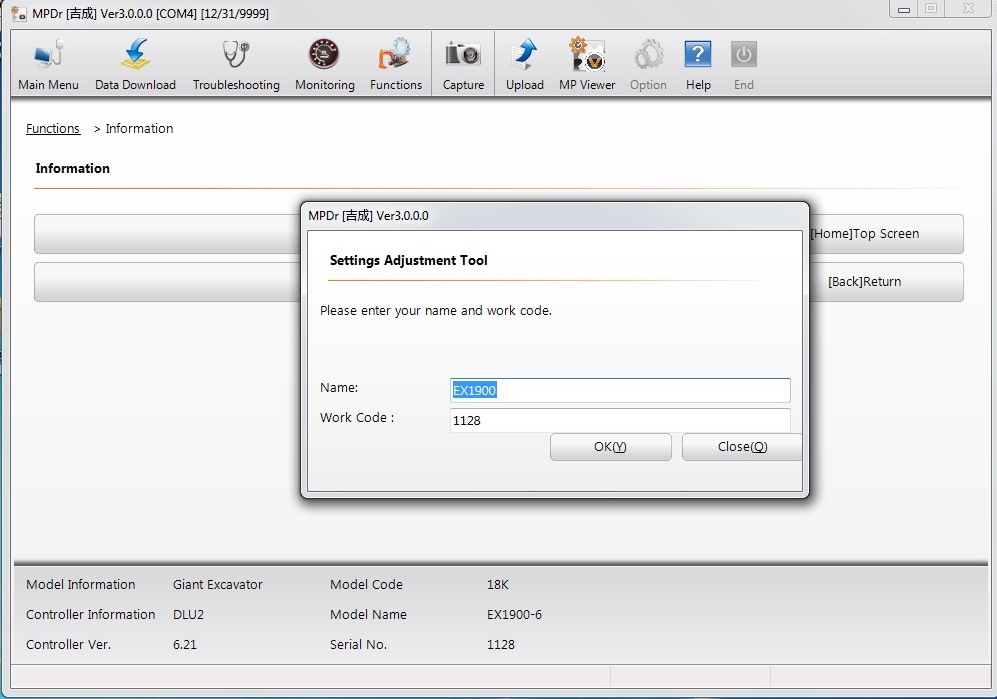Select the Settings Adjustment Tool heading
The image size is (997, 699).
coord(408,260)
